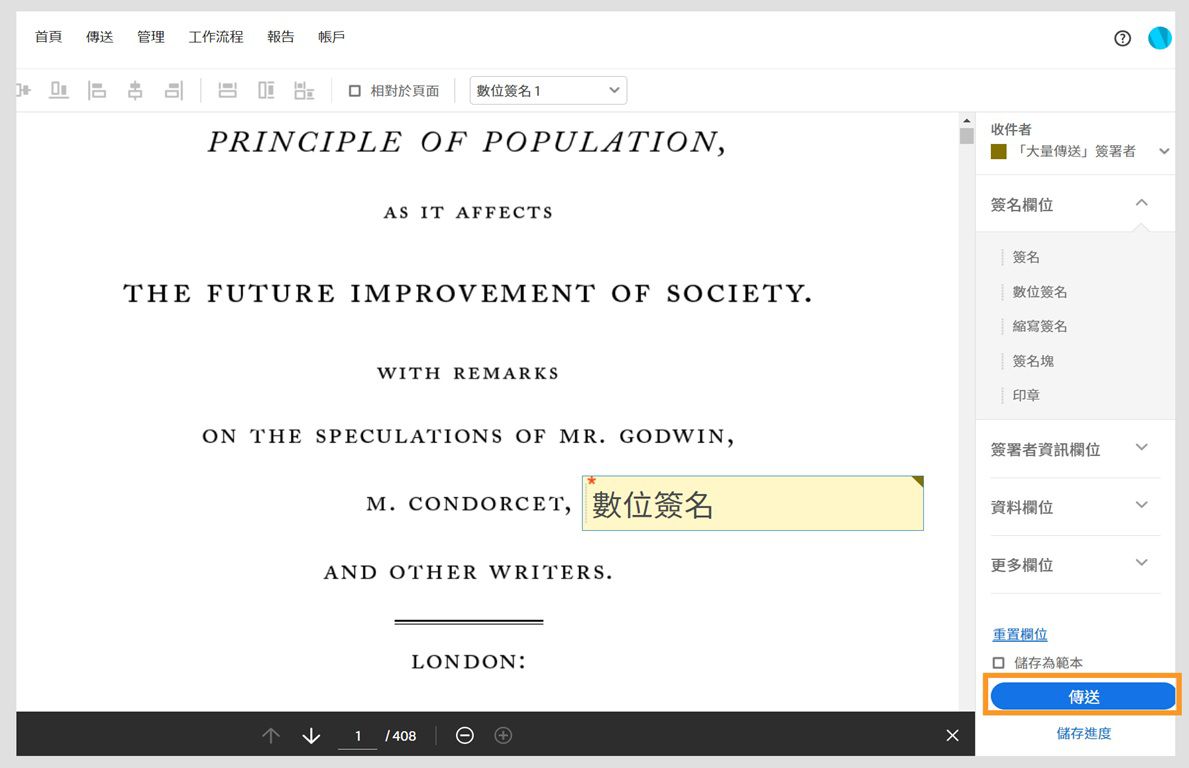Expand the 更多欄位 section
Image resolution: width=1189 pixels, height=768 pixels.
[1141, 563]
